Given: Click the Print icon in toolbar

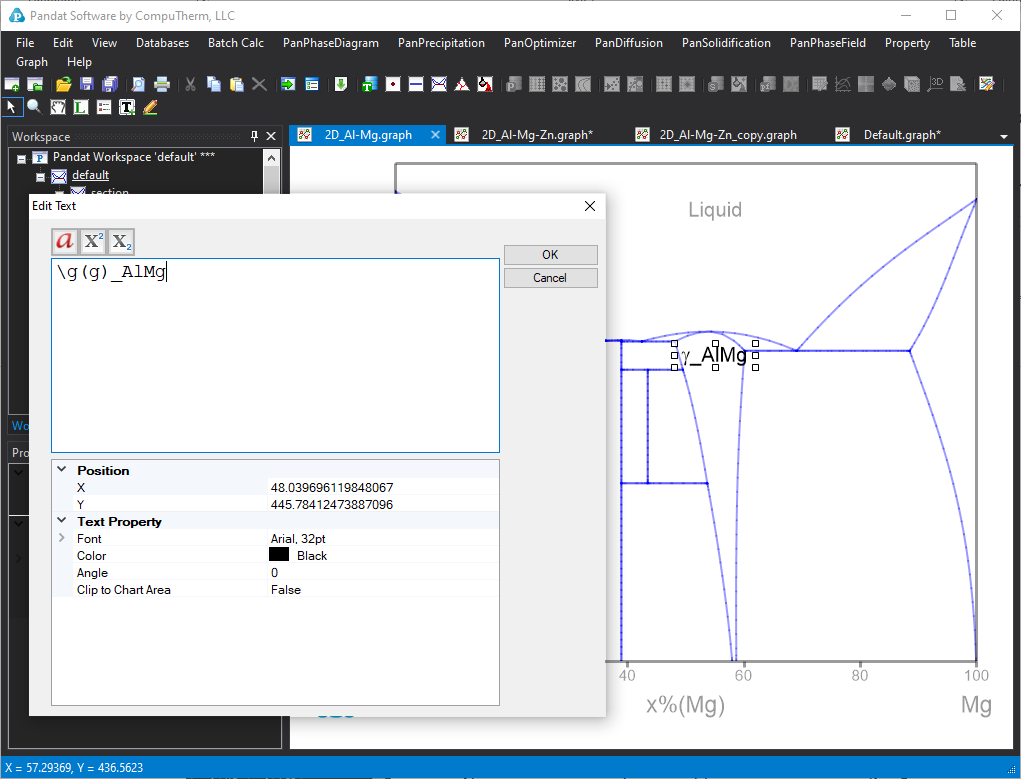Looking at the screenshot, I should (x=162, y=84).
